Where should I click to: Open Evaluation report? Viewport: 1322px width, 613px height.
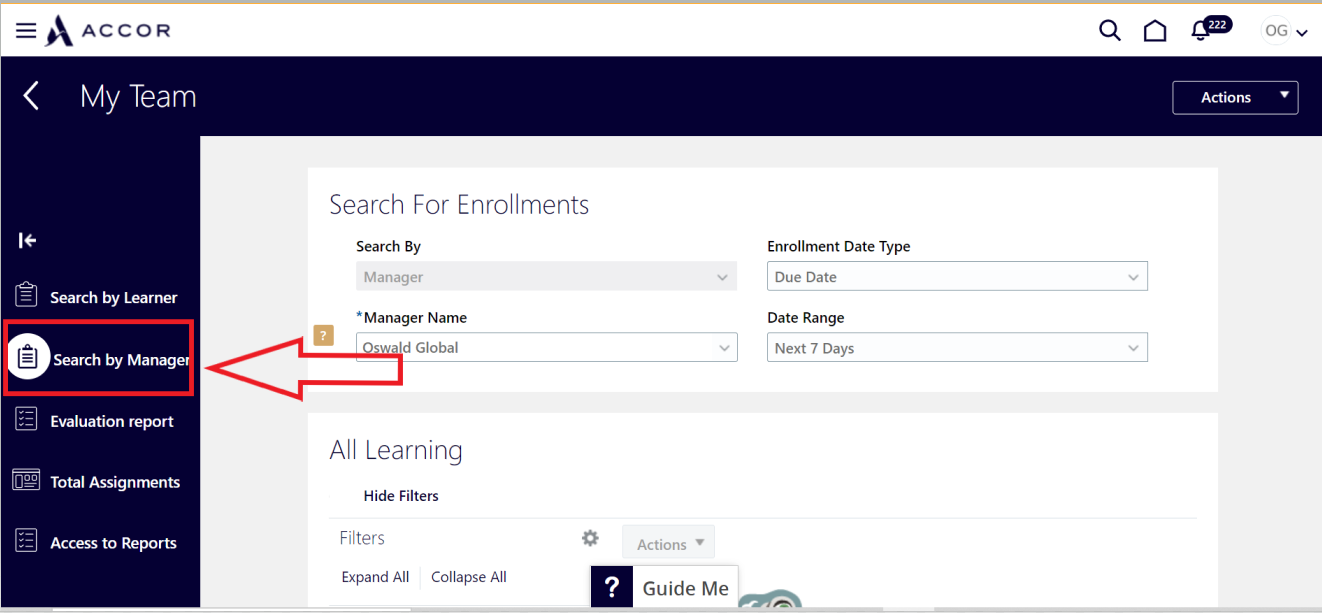point(112,421)
